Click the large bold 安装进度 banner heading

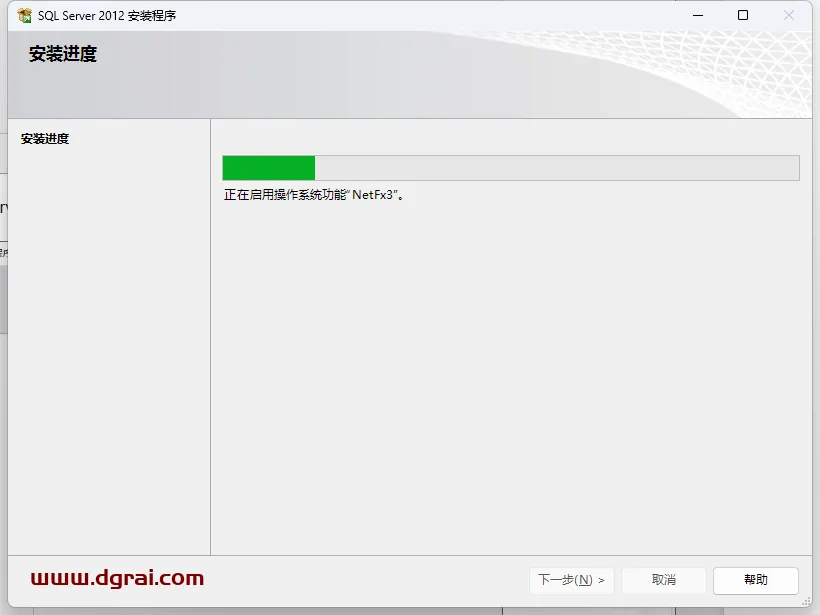(63, 54)
